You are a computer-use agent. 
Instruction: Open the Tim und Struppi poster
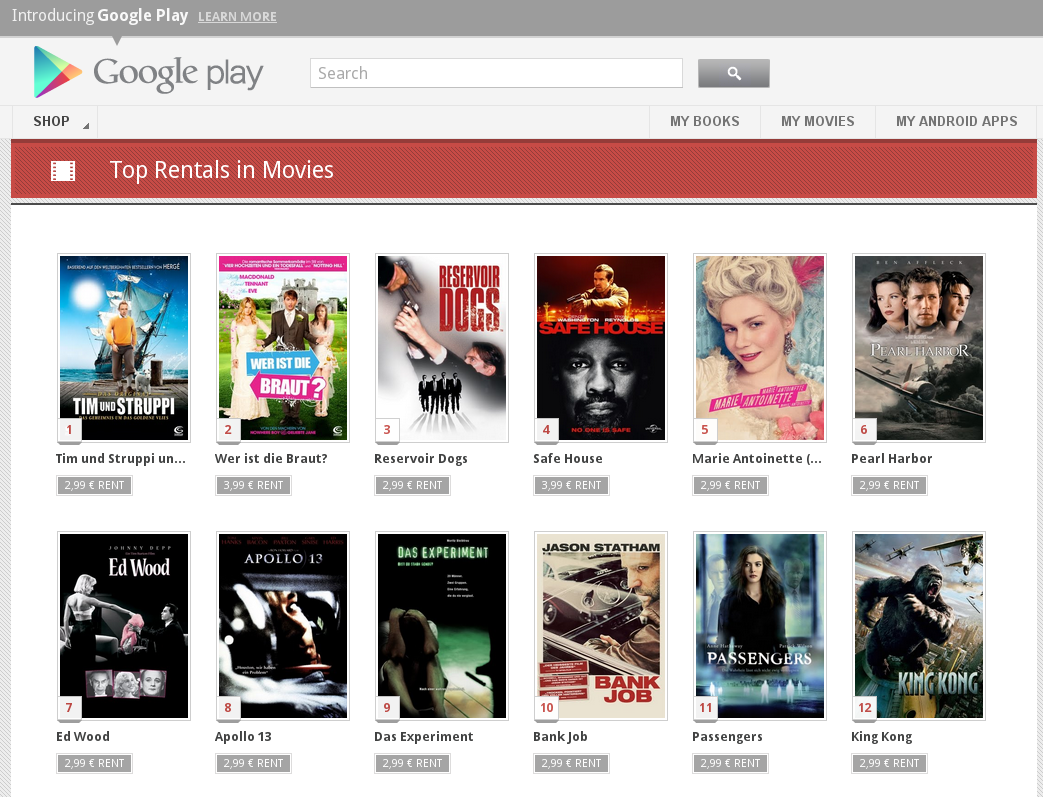click(124, 347)
